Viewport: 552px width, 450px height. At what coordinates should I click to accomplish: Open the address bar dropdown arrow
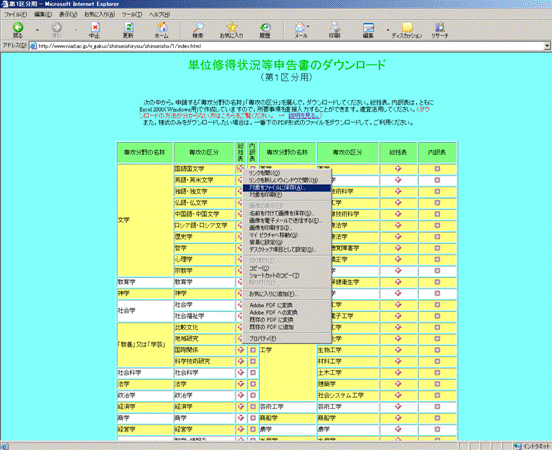pyautogui.click(x=547, y=46)
